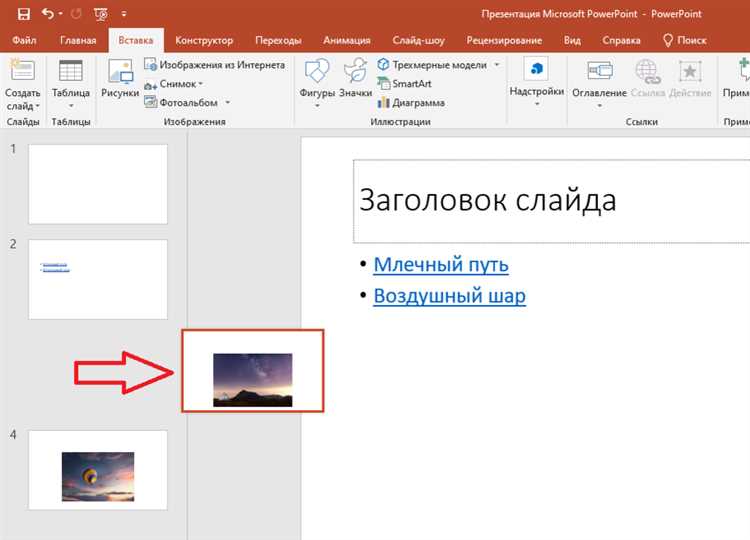Open the Undo history dropdown arrow
The height and width of the screenshot is (540, 750).
click(61, 14)
